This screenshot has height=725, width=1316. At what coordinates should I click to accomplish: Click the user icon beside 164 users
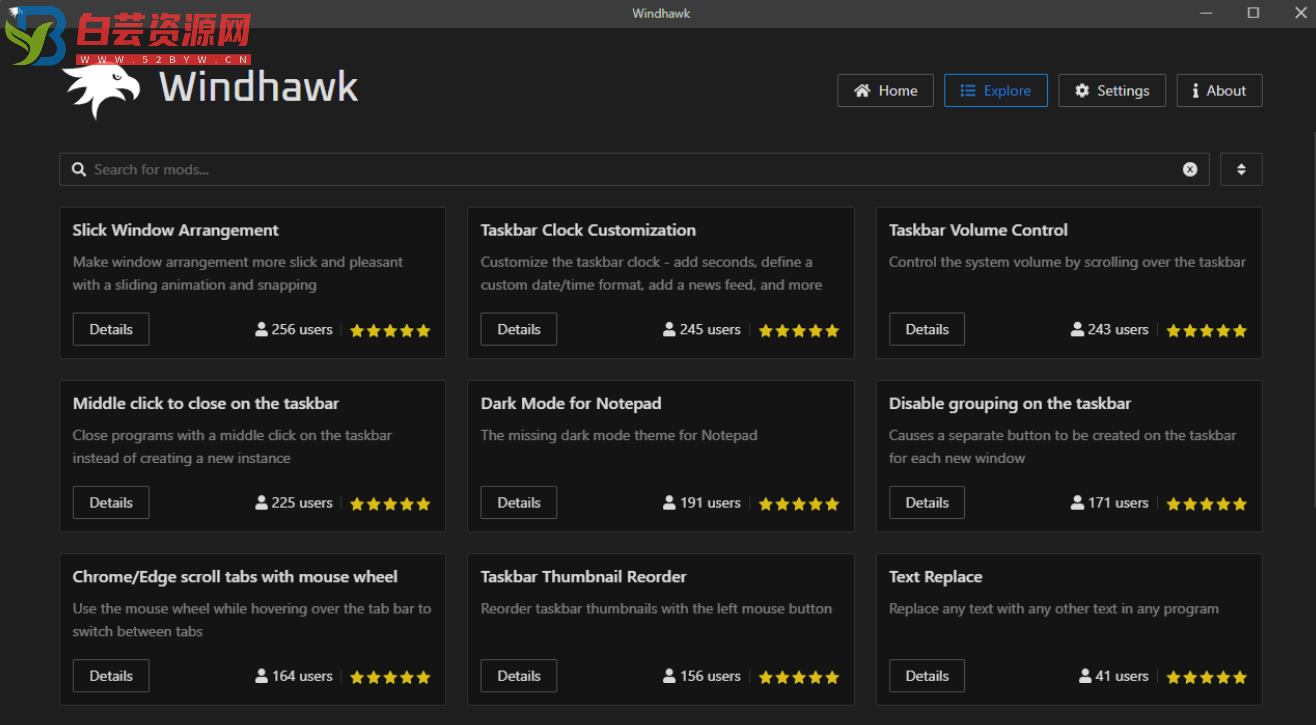261,675
